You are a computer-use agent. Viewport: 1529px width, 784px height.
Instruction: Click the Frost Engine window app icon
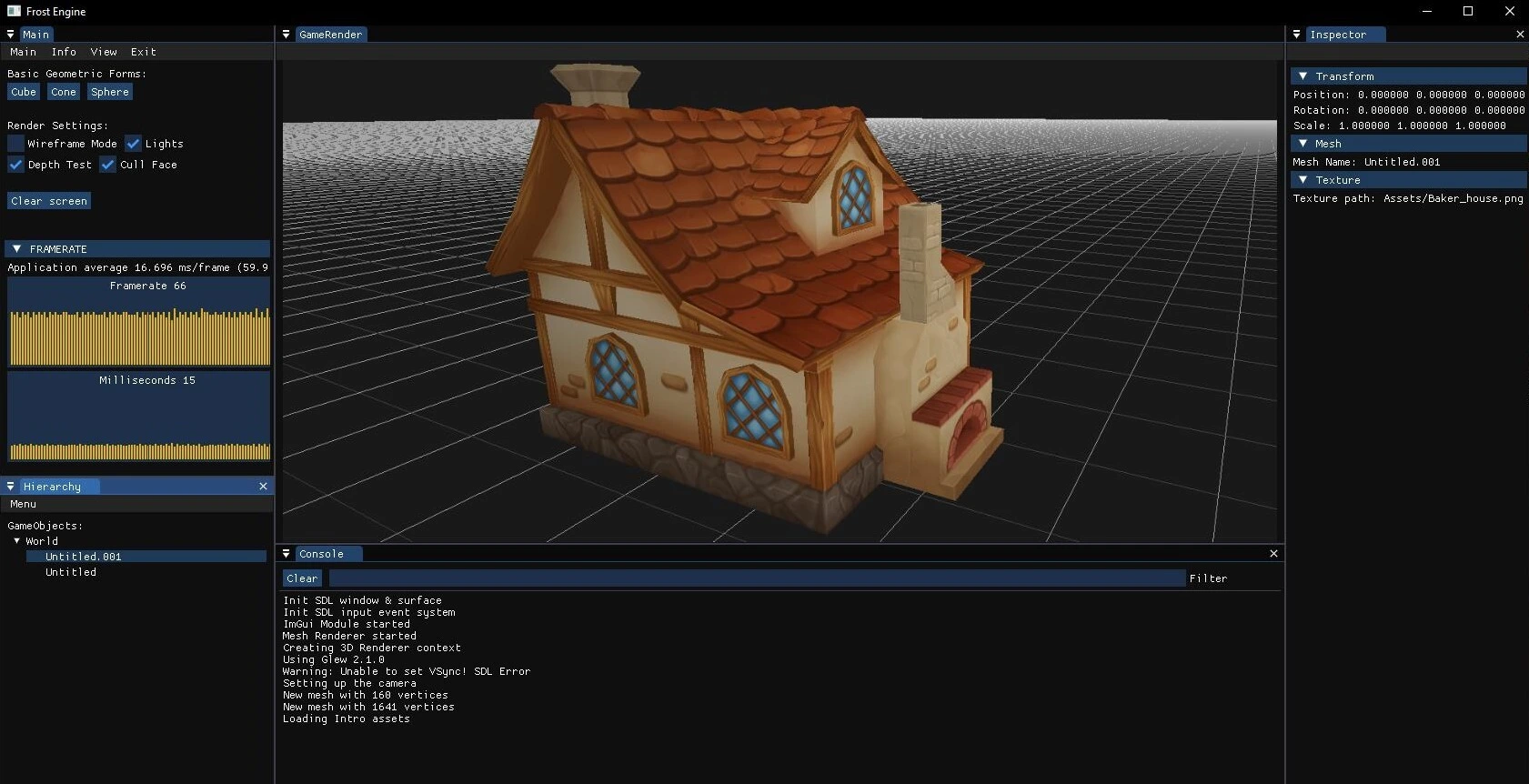coord(14,11)
